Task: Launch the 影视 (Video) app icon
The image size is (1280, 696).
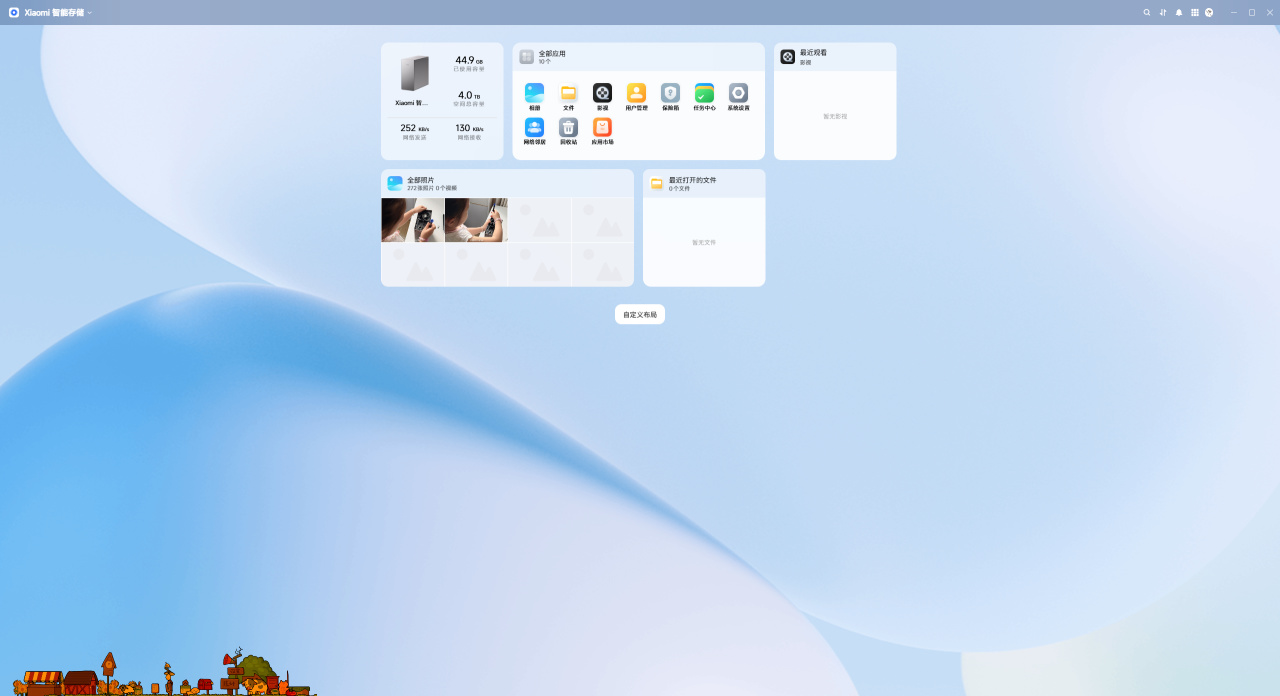Action: 602,93
